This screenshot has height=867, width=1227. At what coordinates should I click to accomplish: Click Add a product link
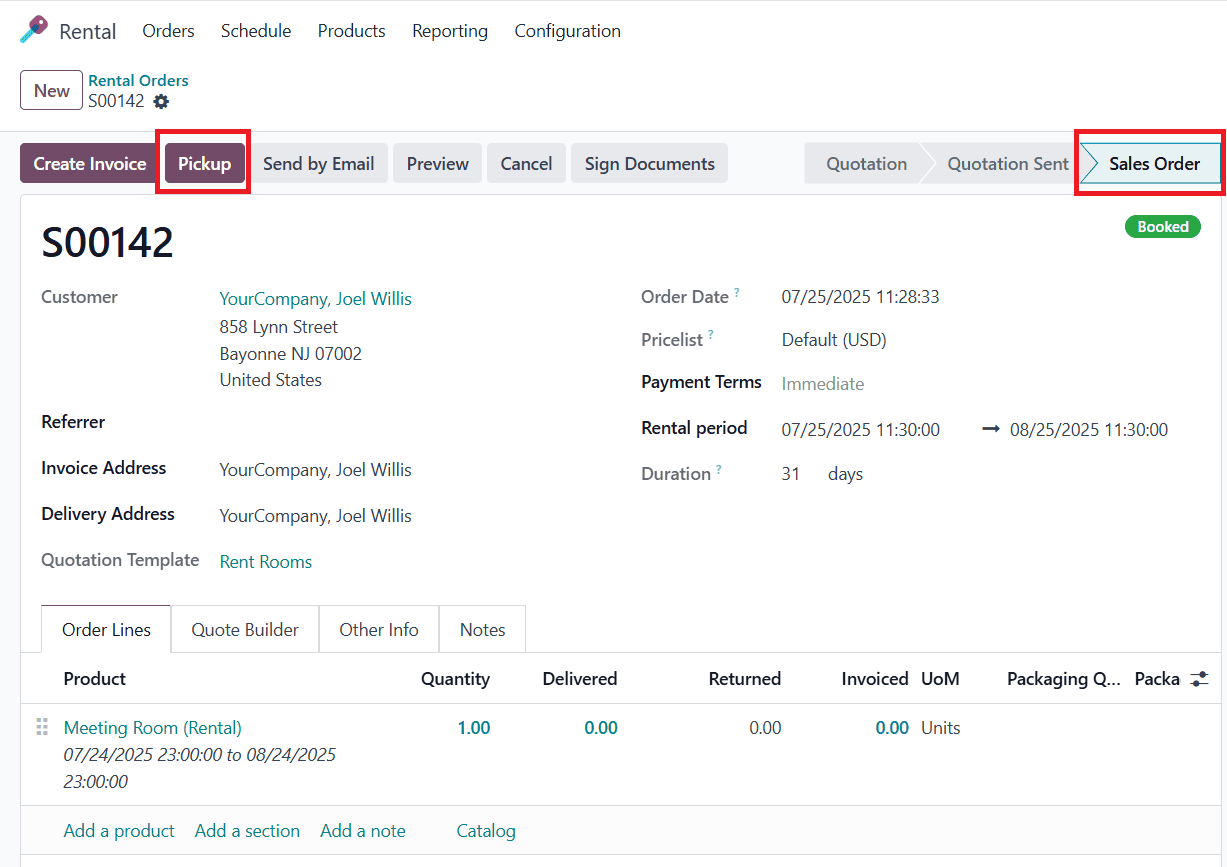tap(119, 831)
